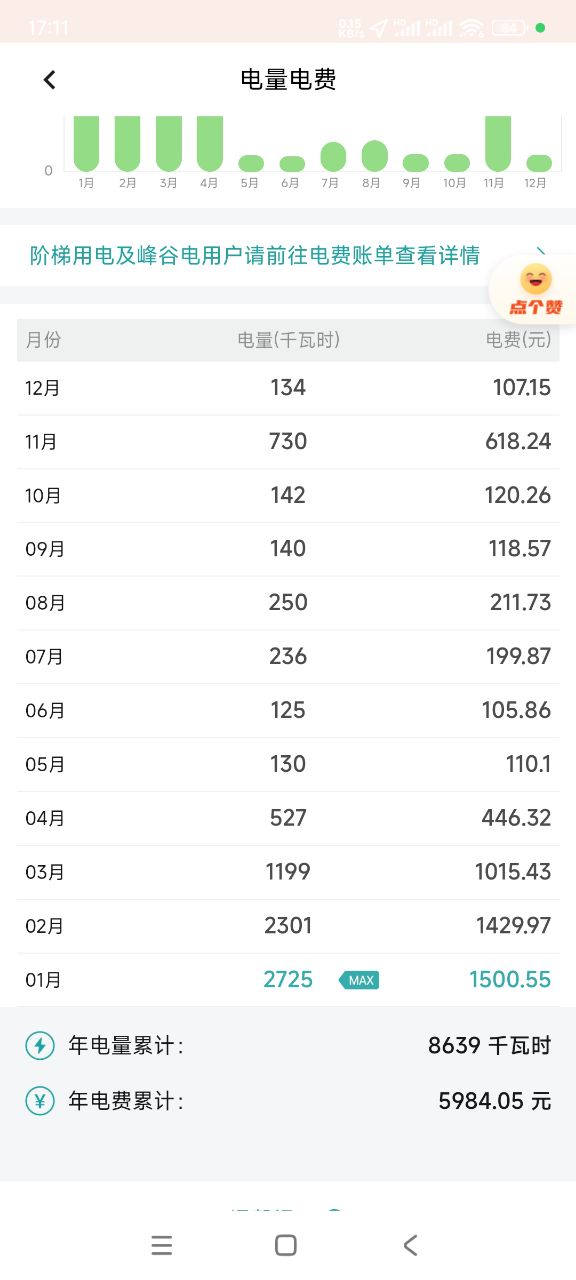Tap the back arrow beside 电量电费
The image size is (576, 1280).
50,80
